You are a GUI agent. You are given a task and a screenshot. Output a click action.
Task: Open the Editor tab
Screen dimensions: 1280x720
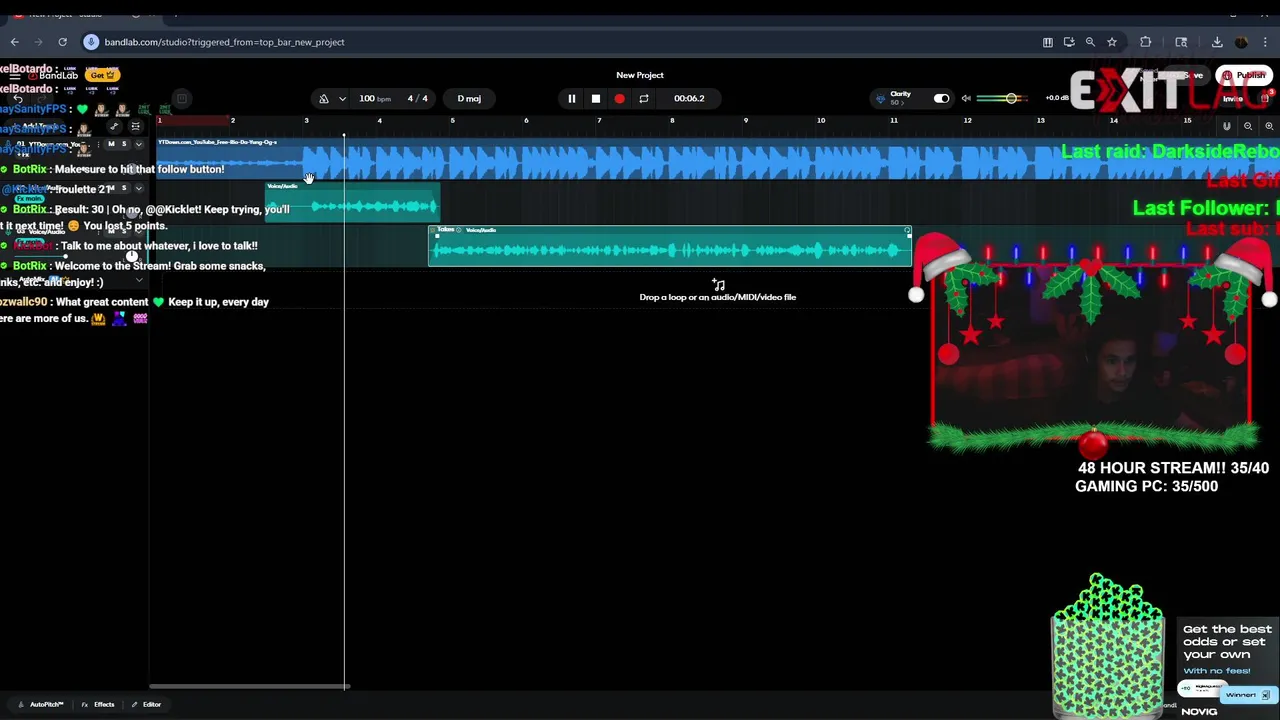[x=146, y=704]
